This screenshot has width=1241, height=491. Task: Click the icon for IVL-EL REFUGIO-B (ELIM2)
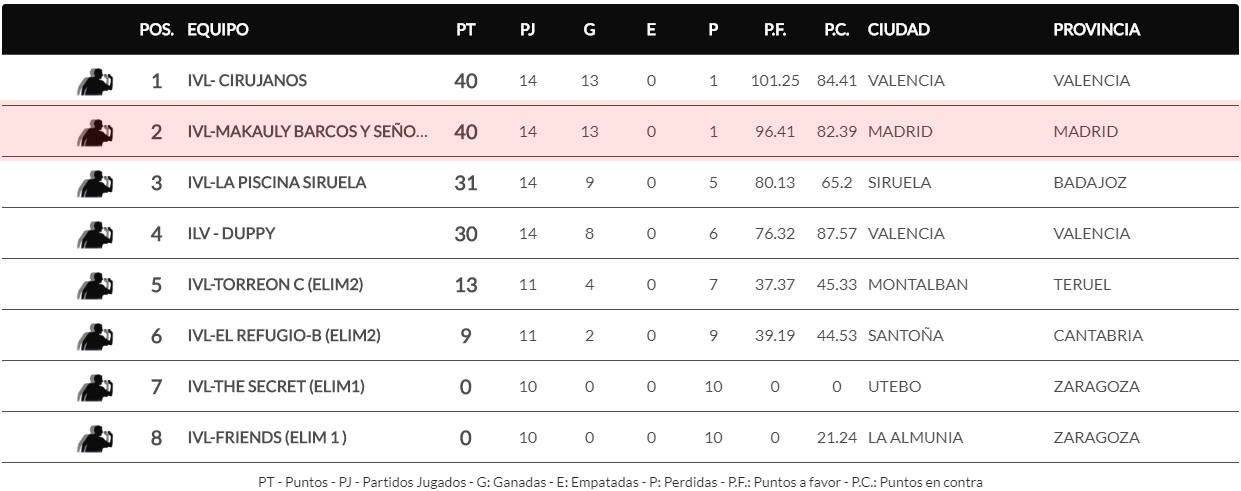click(95, 336)
